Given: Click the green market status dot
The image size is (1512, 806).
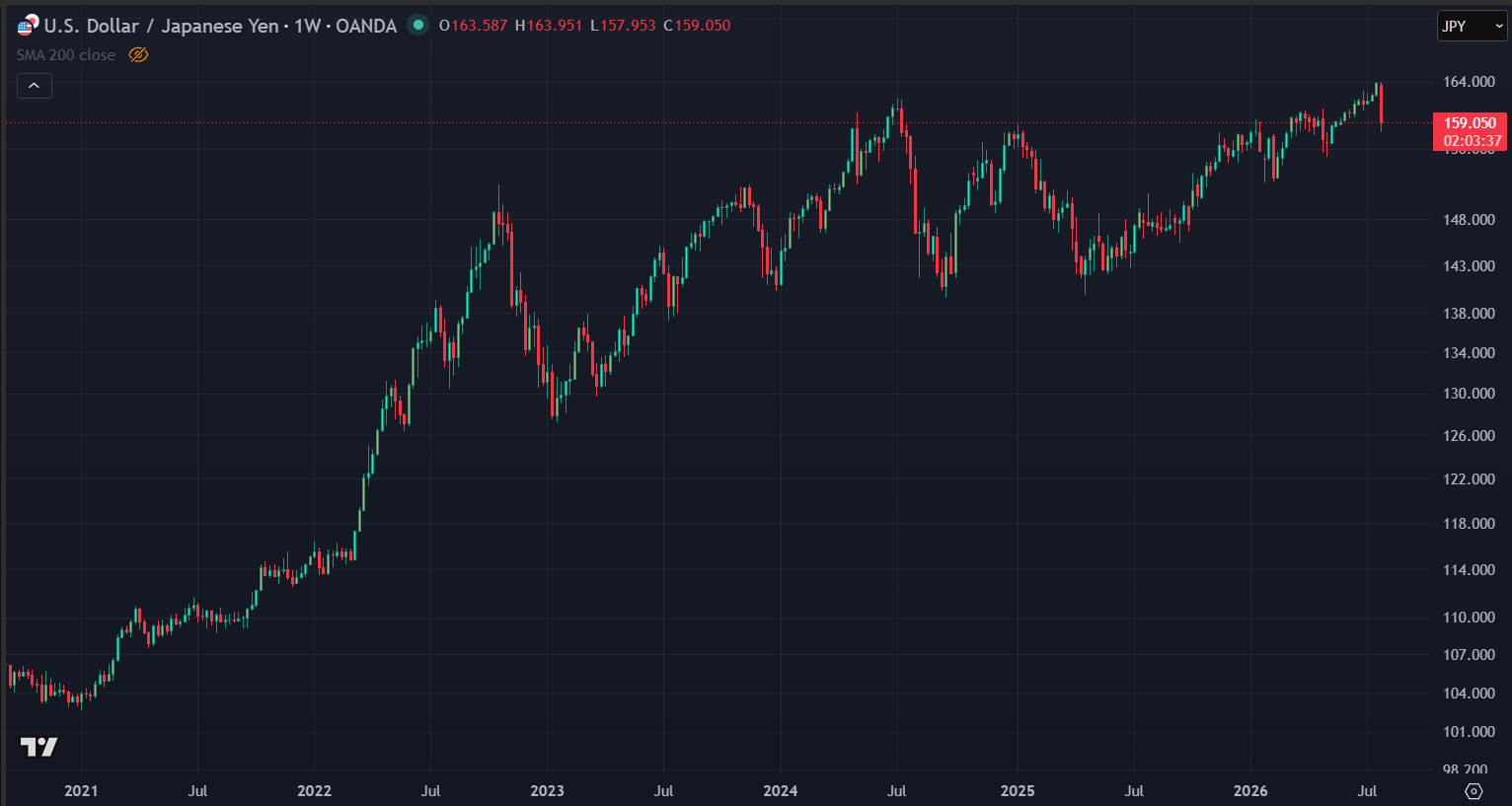Looking at the screenshot, I should click(x=418, y=25).
